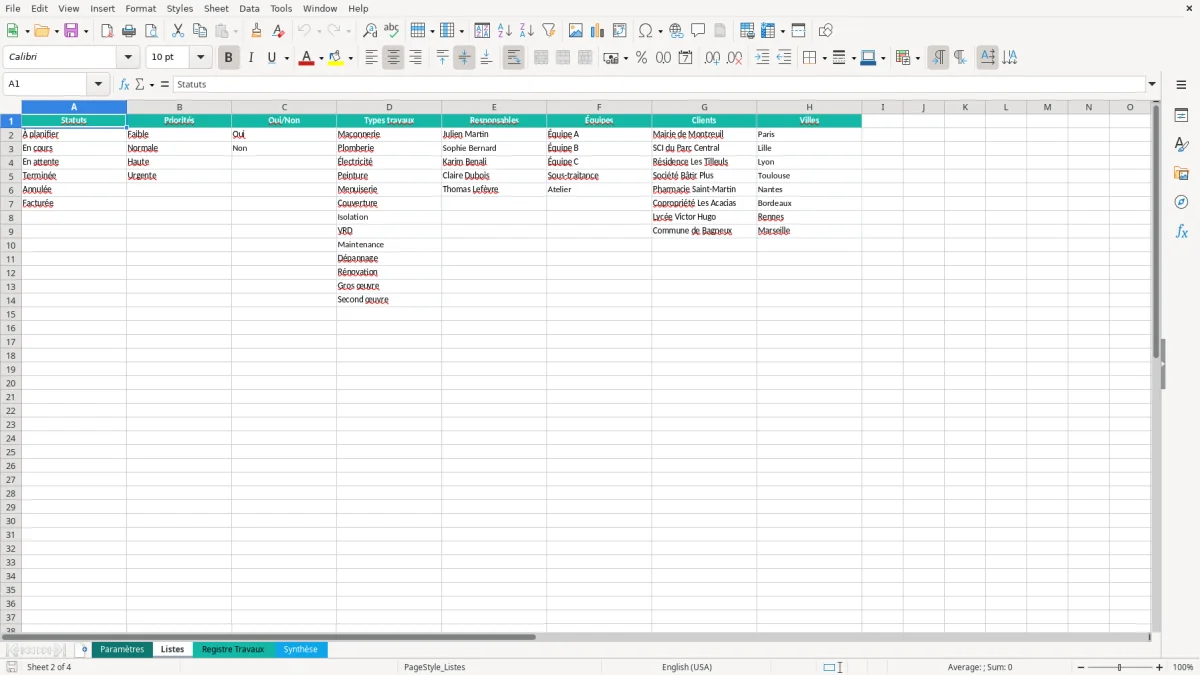Toggle Underline formatting
Image resolution: width=1200 pixels, height=675 pixels.
(271, 58)
